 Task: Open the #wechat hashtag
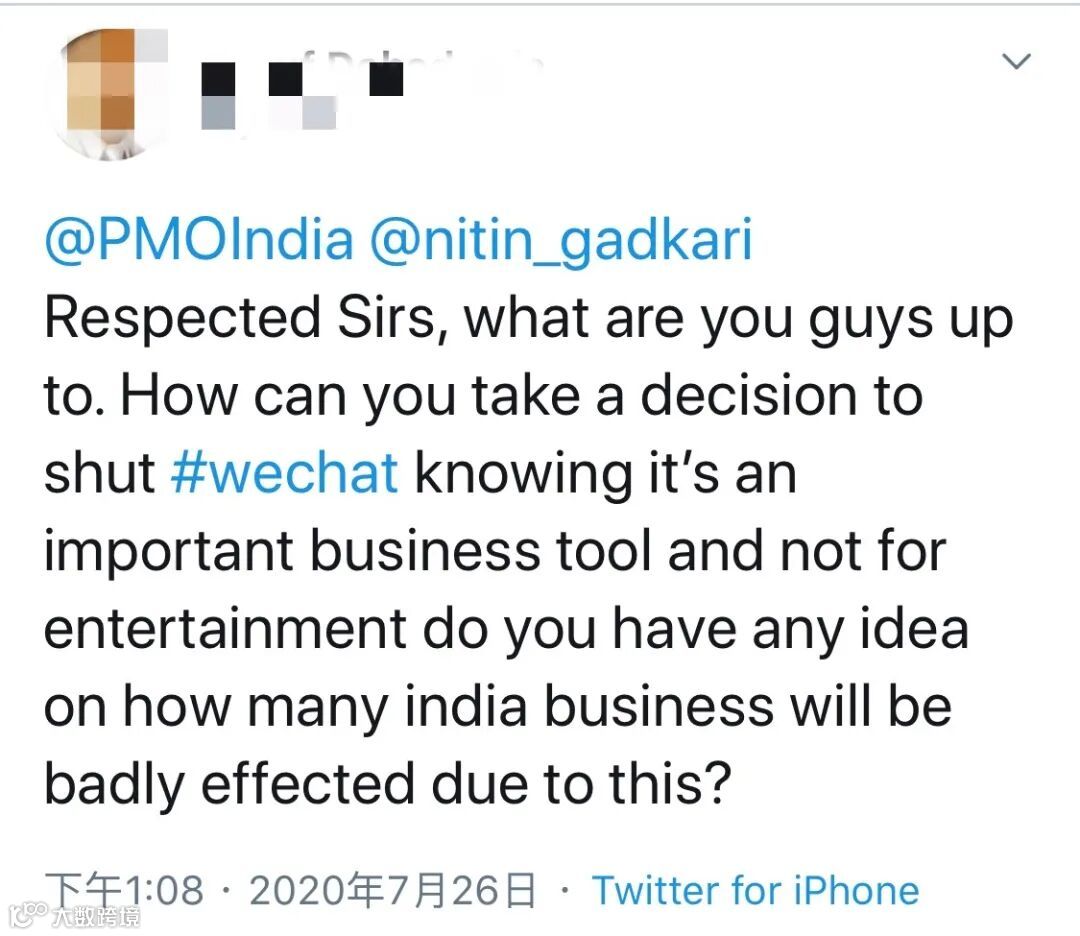pyautogui.click(x=285, y=473)
